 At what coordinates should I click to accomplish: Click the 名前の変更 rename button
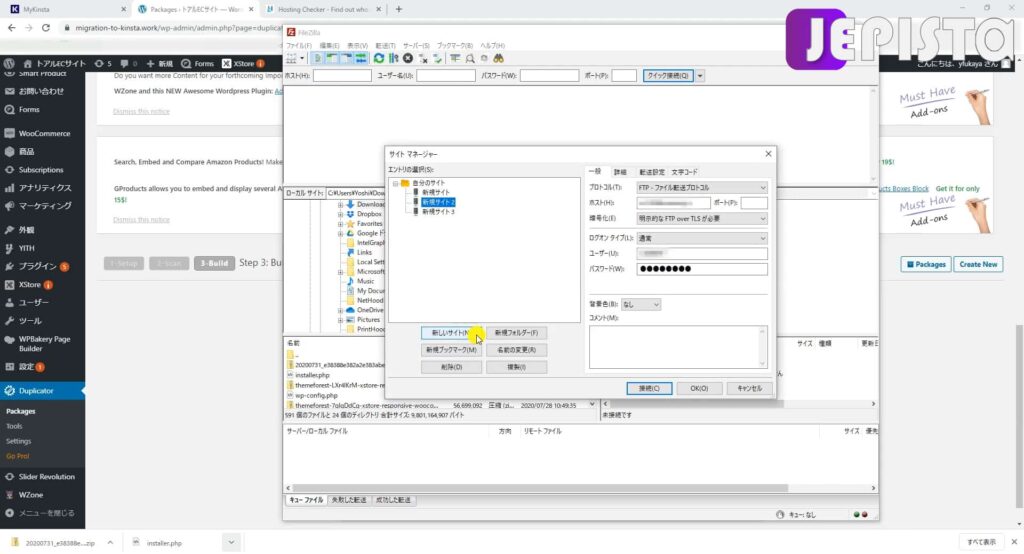click(517, 350)
